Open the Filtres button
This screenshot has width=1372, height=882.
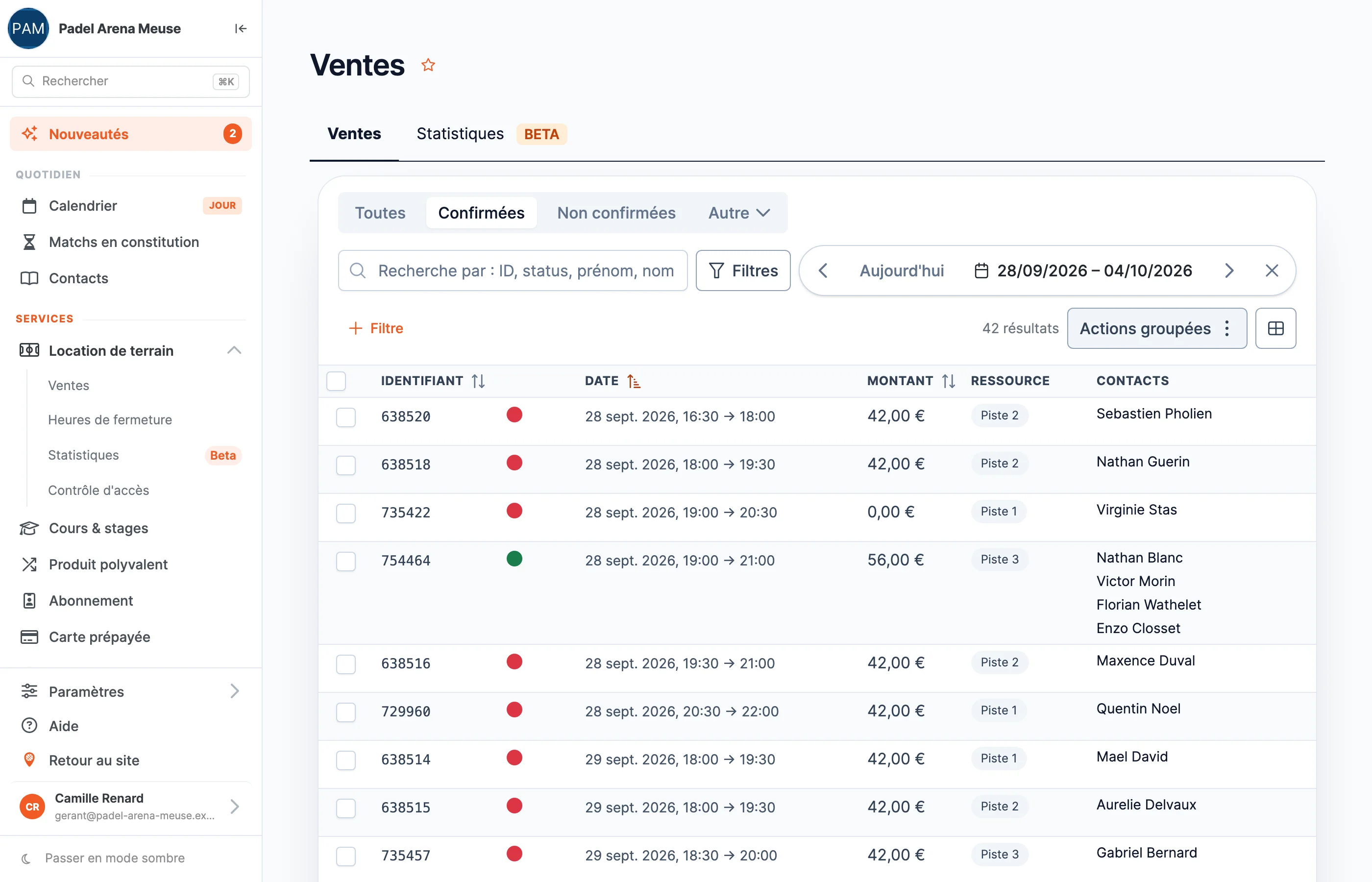743,270
